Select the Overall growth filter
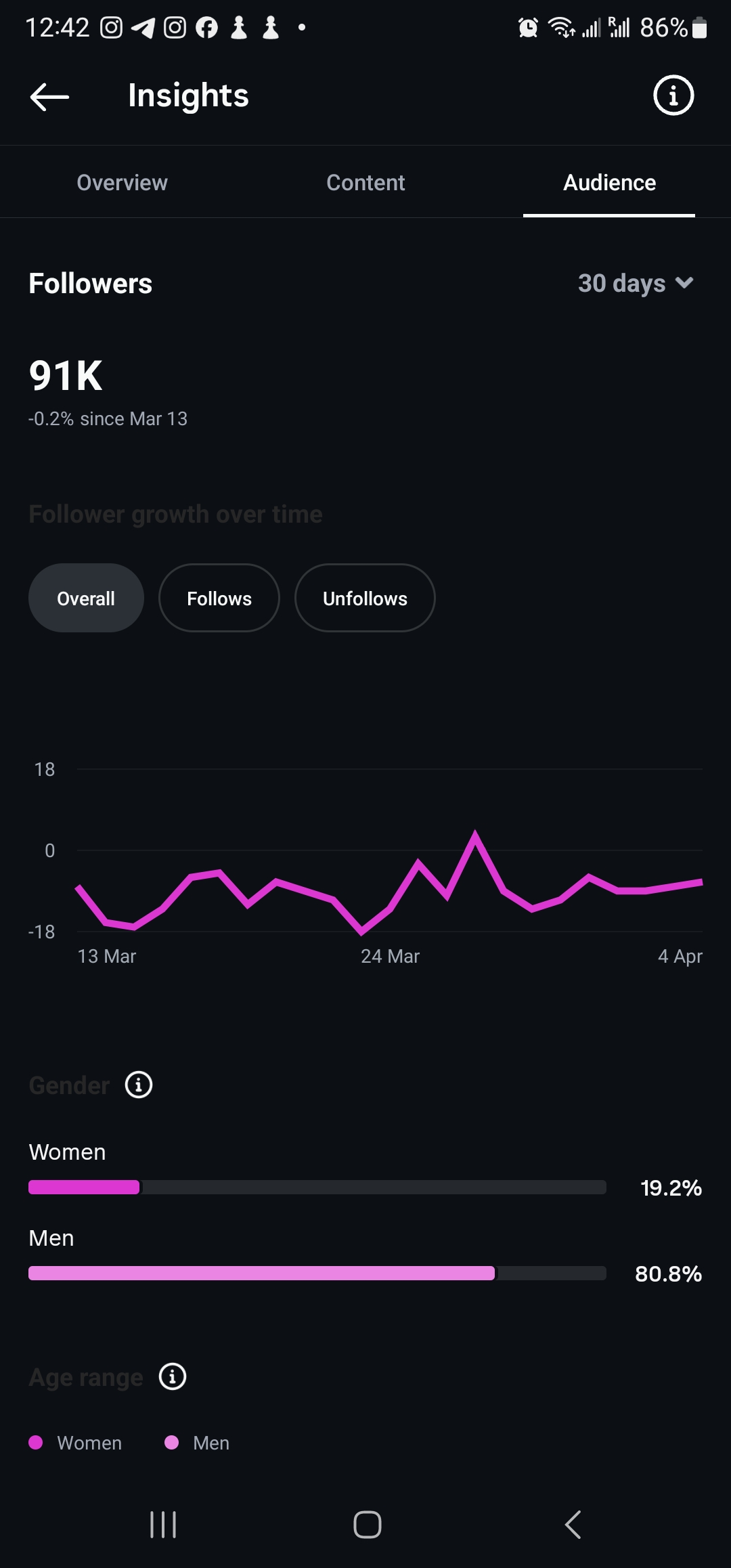Screen dimensions: 731x1568 pos(86,598)
